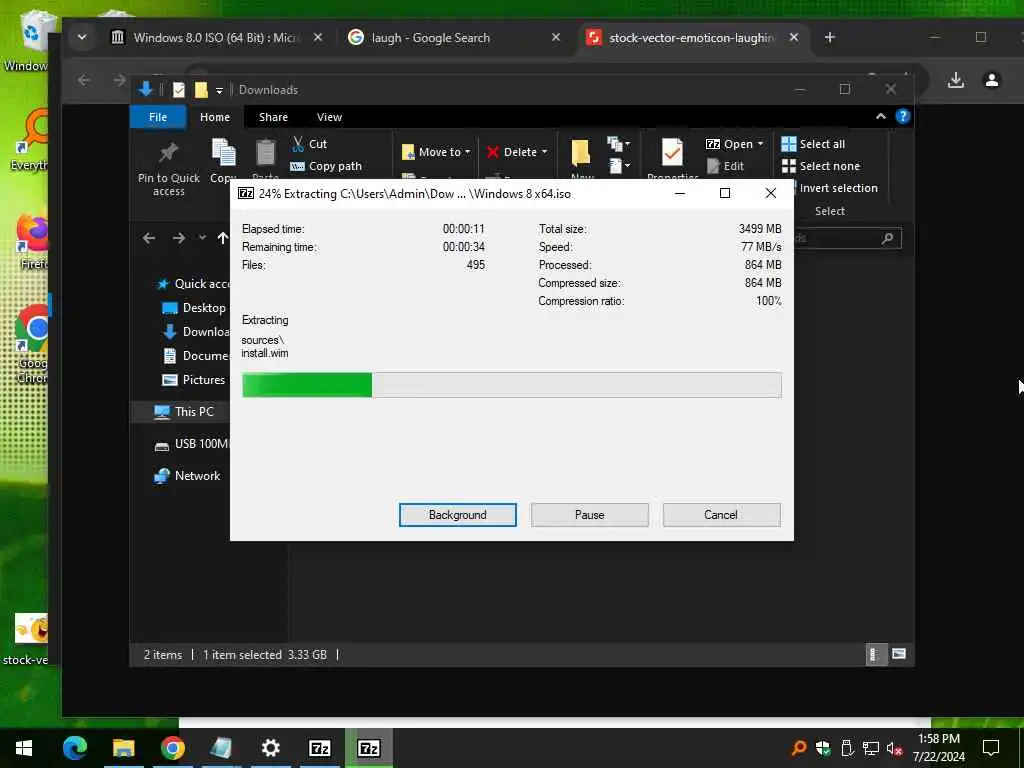Screen dimensions: 1024x768
Task: Switch to the Home ribbon tab
Action: [x=215, y=117]
